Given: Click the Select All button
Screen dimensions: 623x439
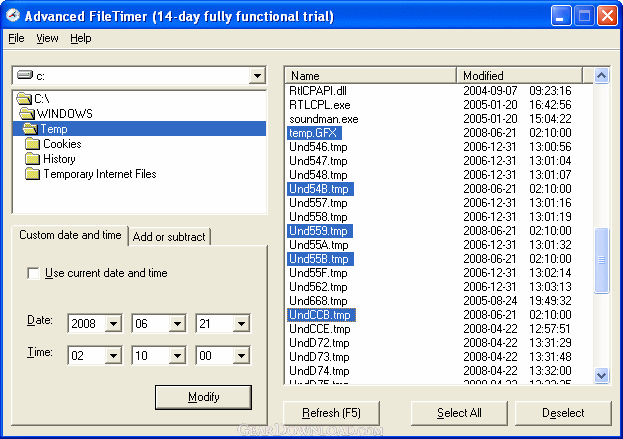Looking at the screenshot, I should [x=459, y=413].
